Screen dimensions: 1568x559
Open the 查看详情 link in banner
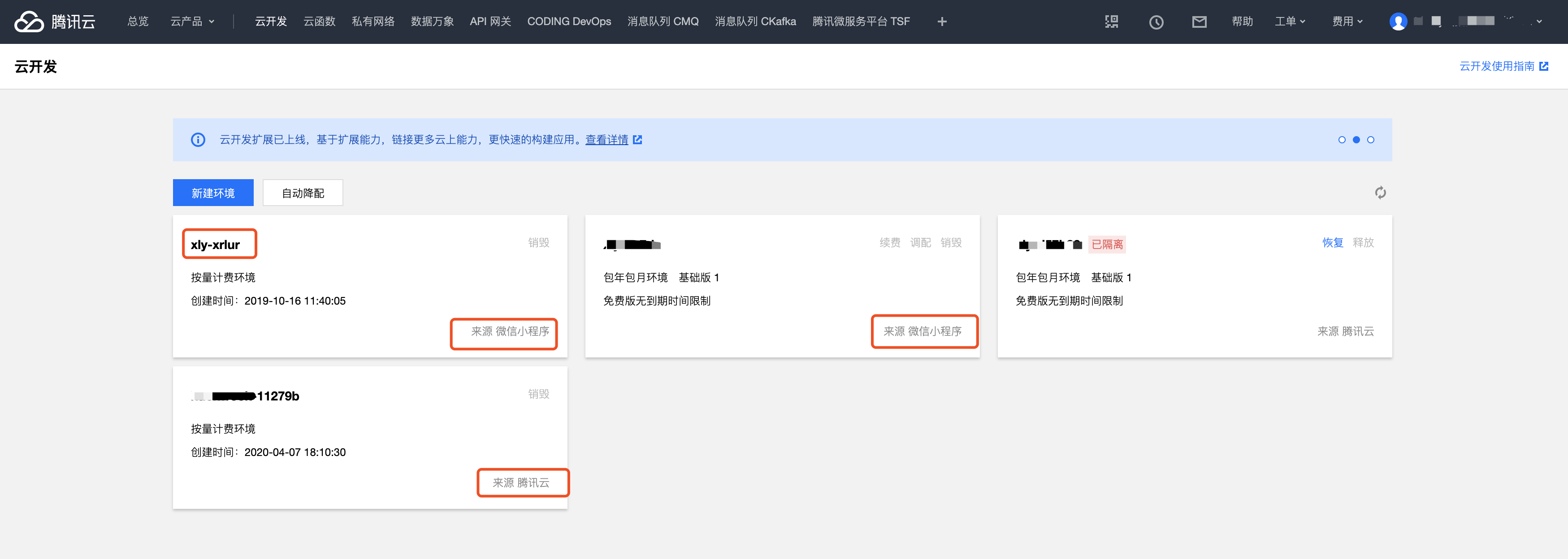point(606,140)
